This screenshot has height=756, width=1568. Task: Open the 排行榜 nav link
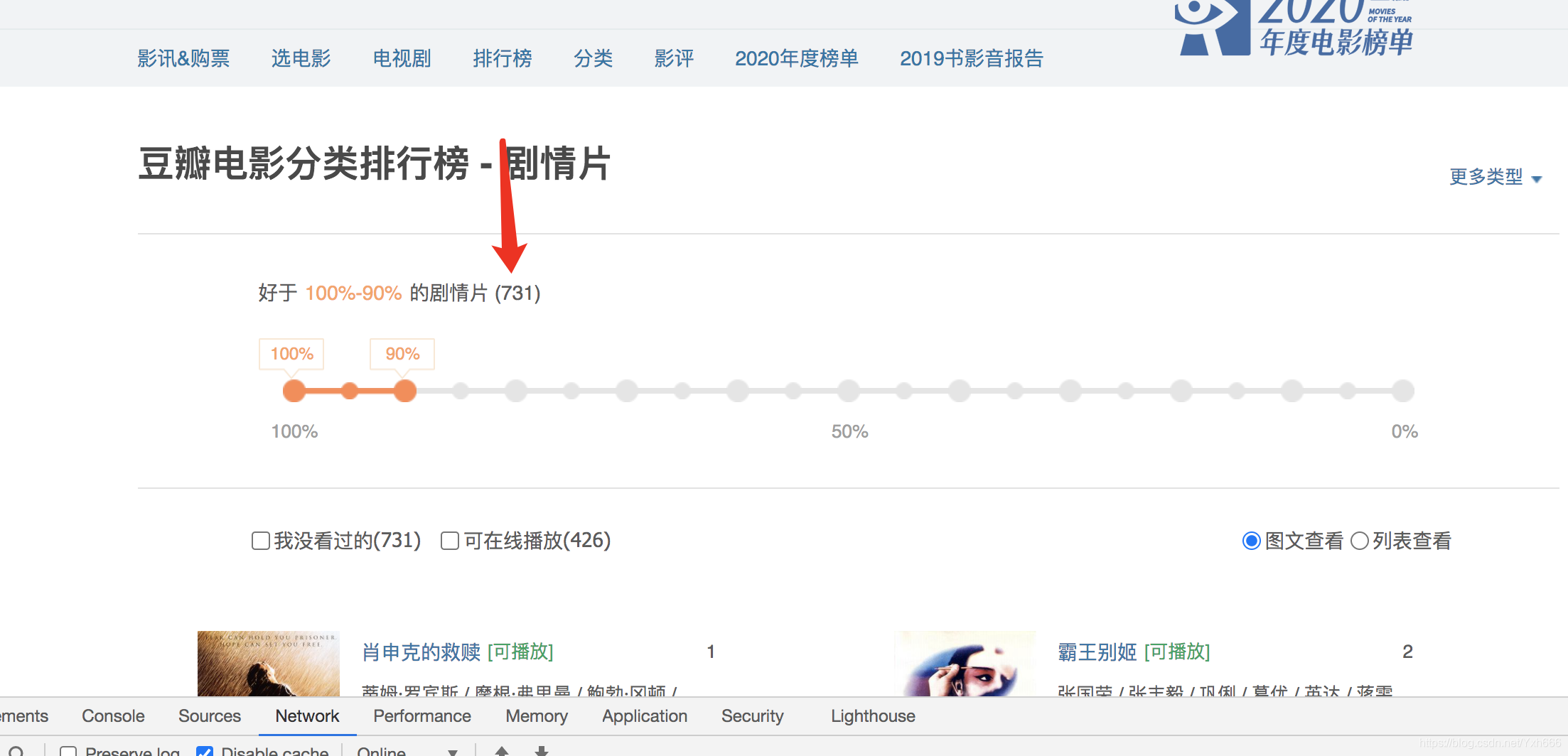503,58
